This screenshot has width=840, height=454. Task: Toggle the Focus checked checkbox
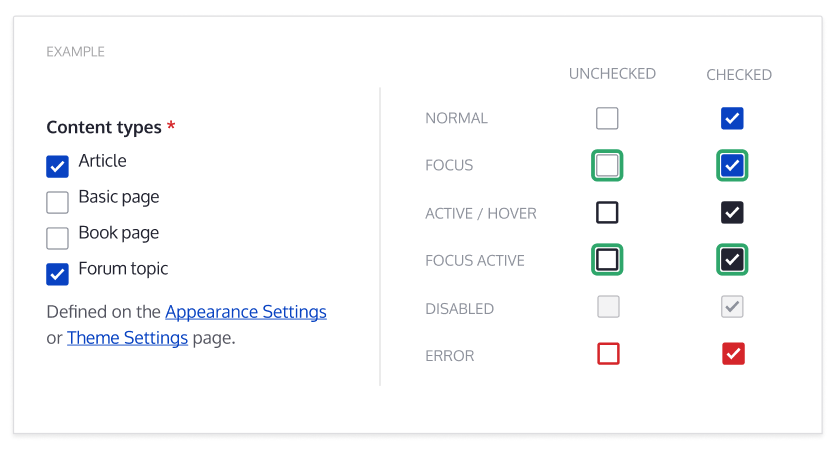(732, 165)
